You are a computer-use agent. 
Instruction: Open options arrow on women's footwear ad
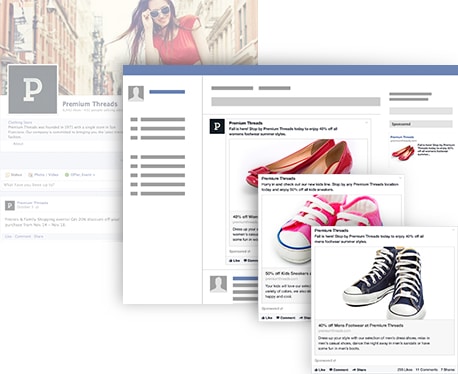366,123
